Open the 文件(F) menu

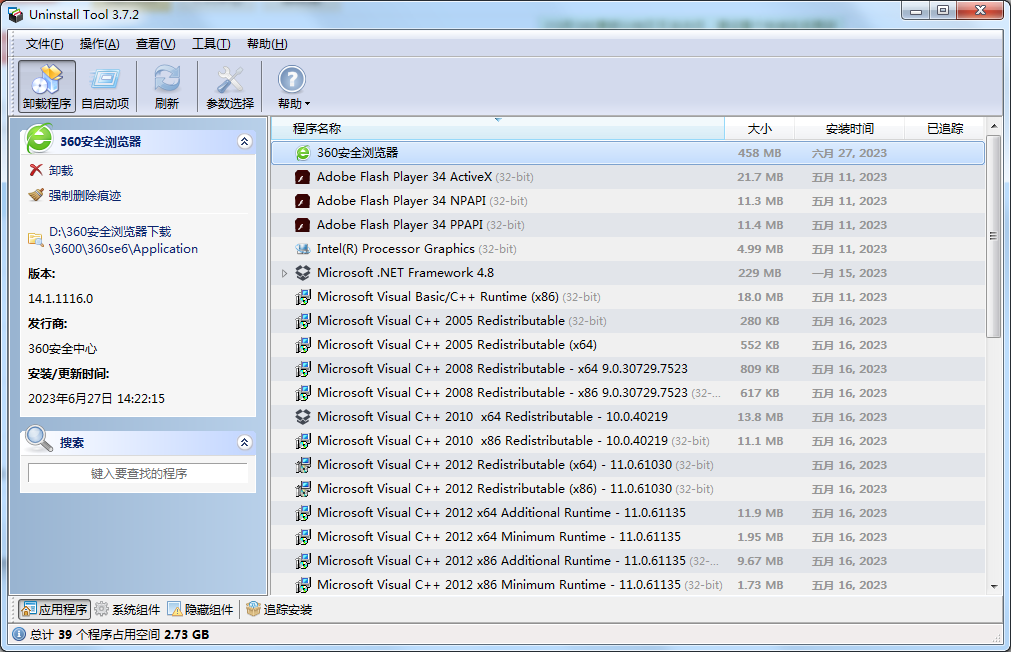point(44,44)
